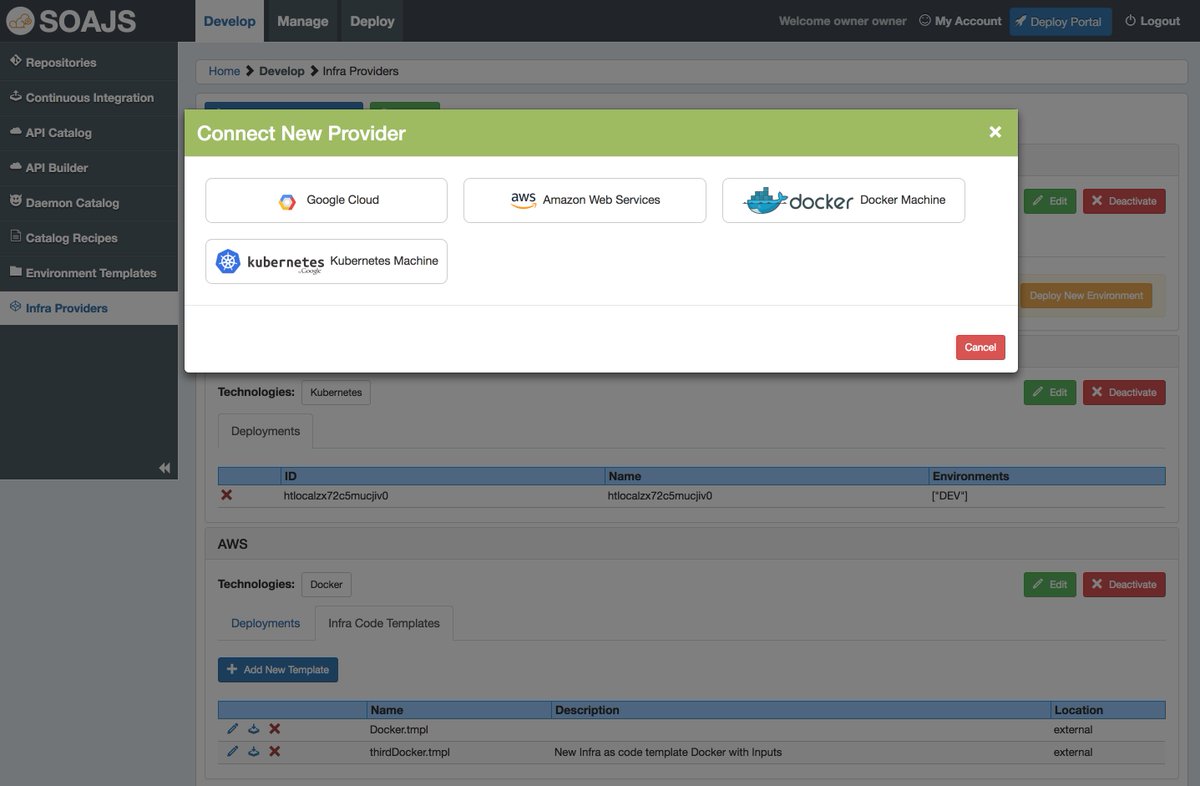
Task: Switch to Infra Code Templates tab
Action: coord(384,623)
